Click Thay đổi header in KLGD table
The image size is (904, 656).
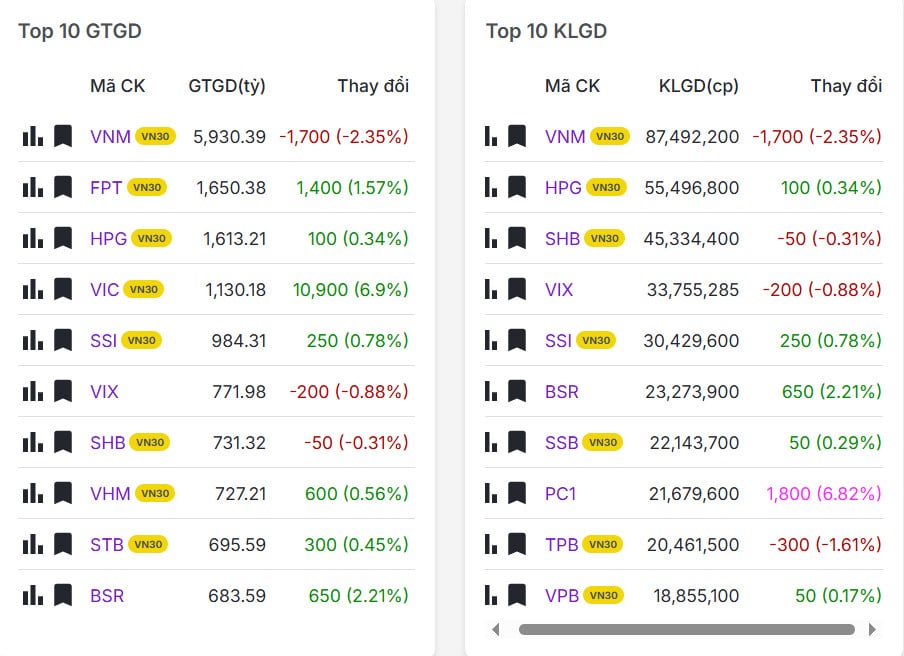click(846, 86)
